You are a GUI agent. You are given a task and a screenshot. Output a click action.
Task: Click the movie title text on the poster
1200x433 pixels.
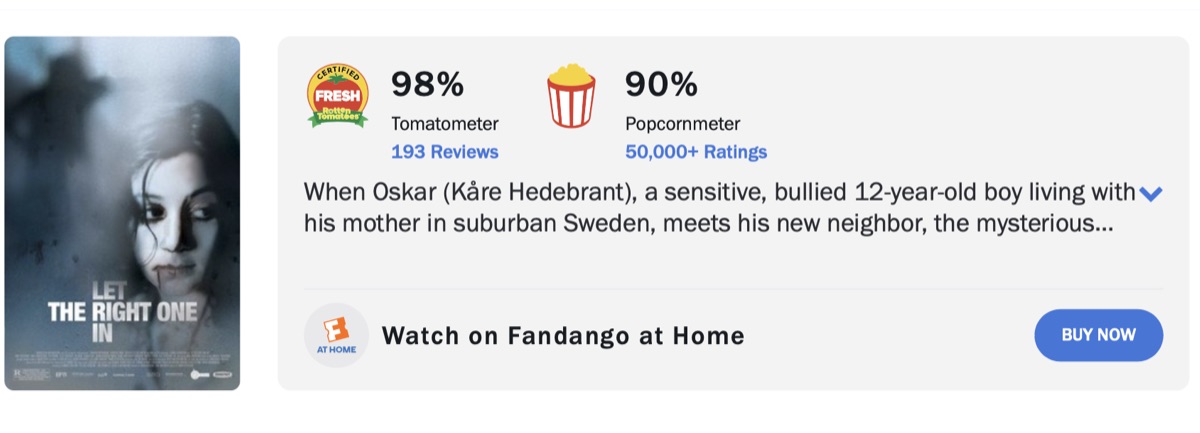[x=122, y=312]
